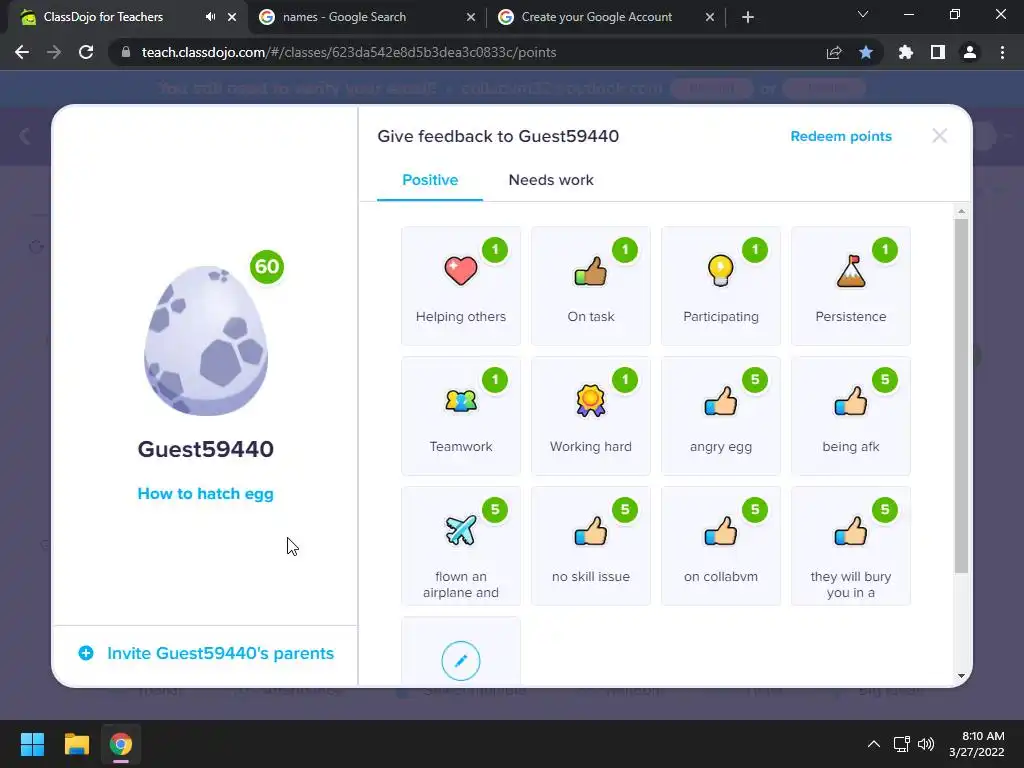The width and height of the screenshot is (1024, 768).
Task: Invite Guest59440's parents
Action: (220, 653)
